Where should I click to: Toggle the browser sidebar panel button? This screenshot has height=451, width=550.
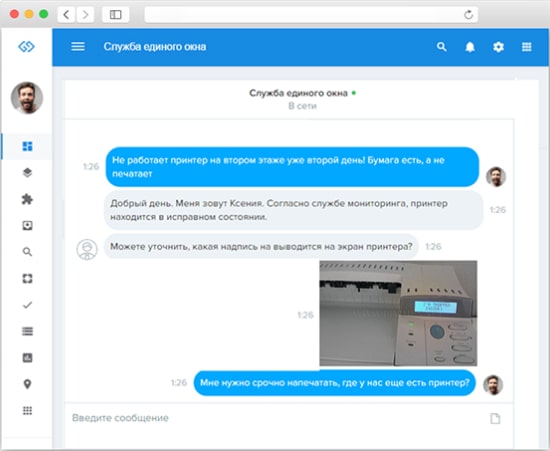click(115, 14)
